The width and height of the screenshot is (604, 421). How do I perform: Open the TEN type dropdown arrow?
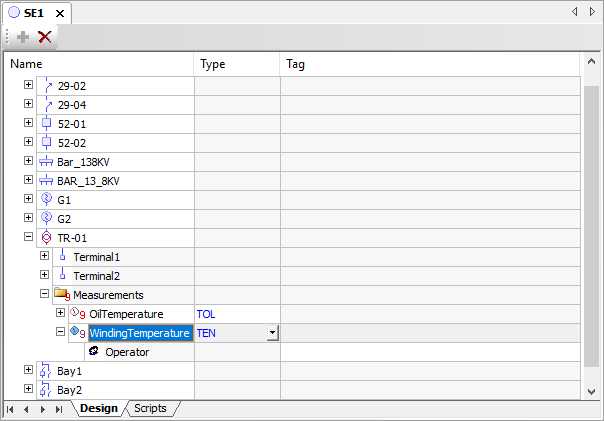pyautogui.click(x=271, y=333)
